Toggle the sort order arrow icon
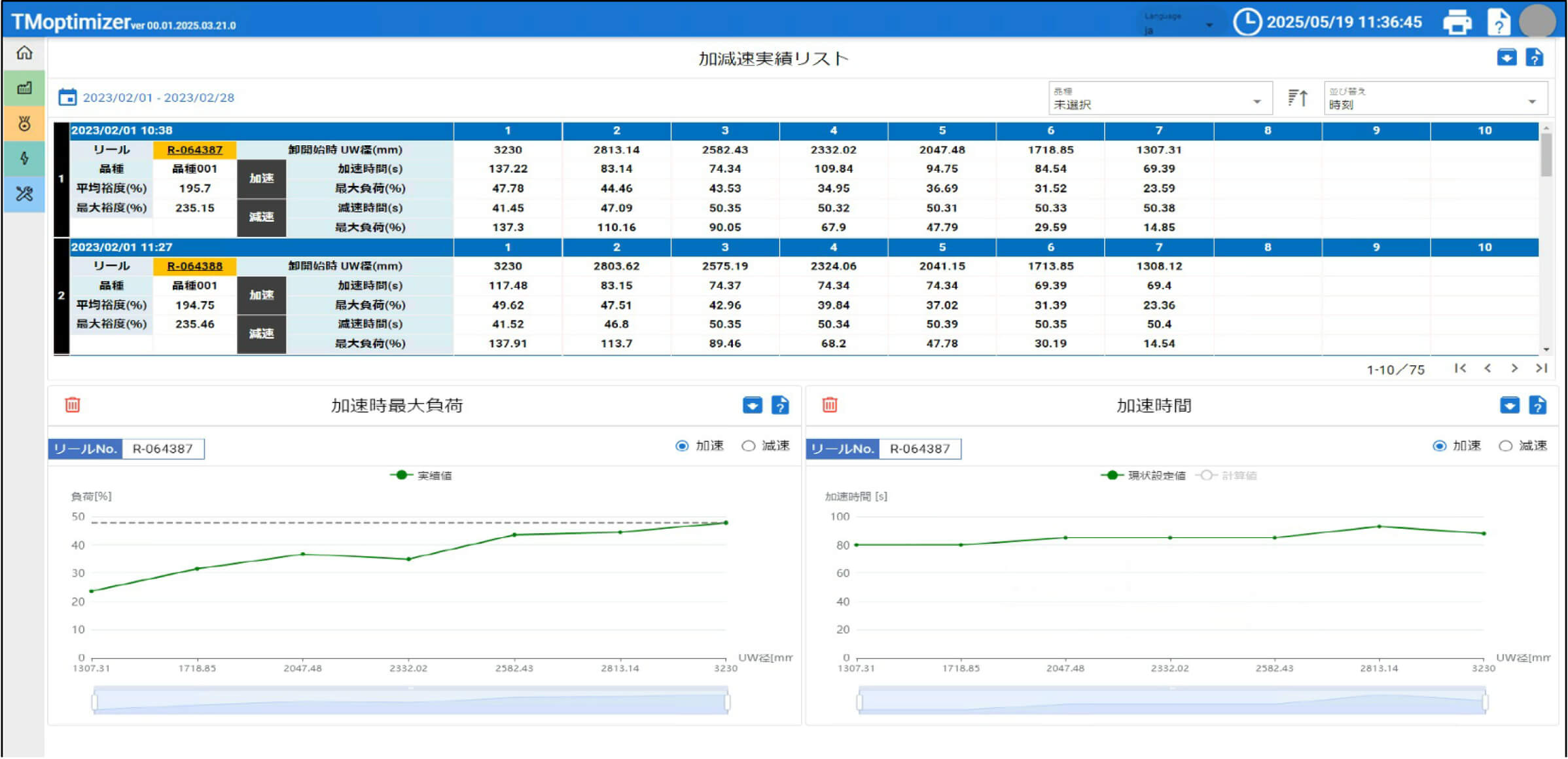Screen dimensions: 1568x759 (1297, 98)
